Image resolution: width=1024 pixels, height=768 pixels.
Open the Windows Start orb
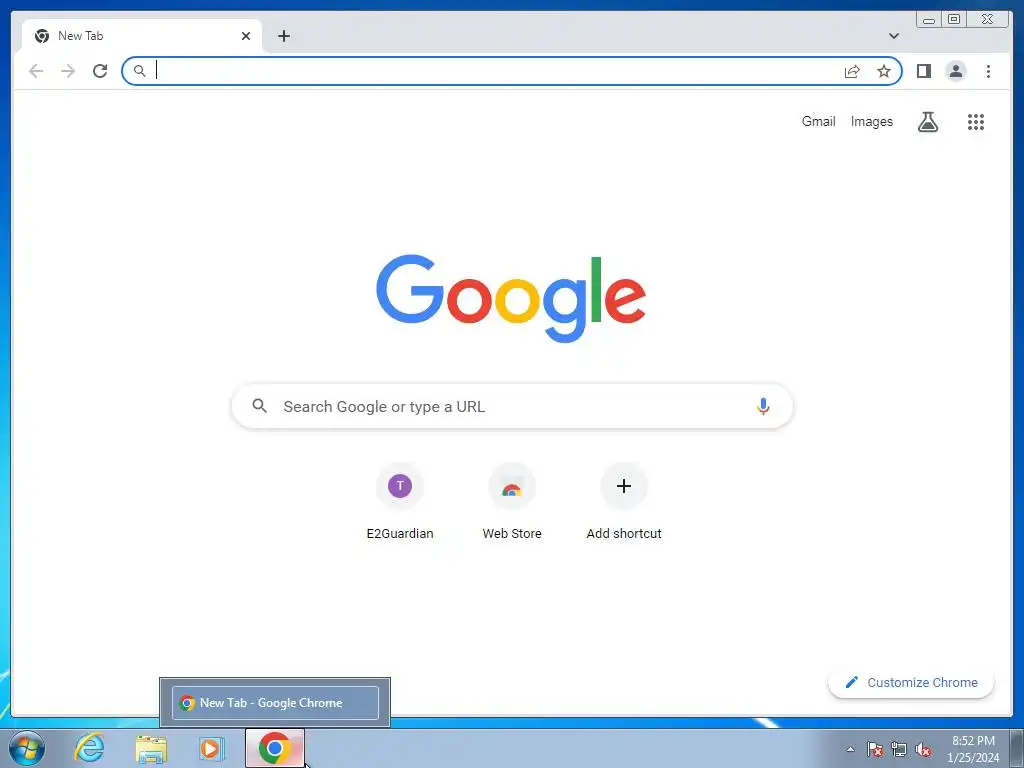point(27,748)
